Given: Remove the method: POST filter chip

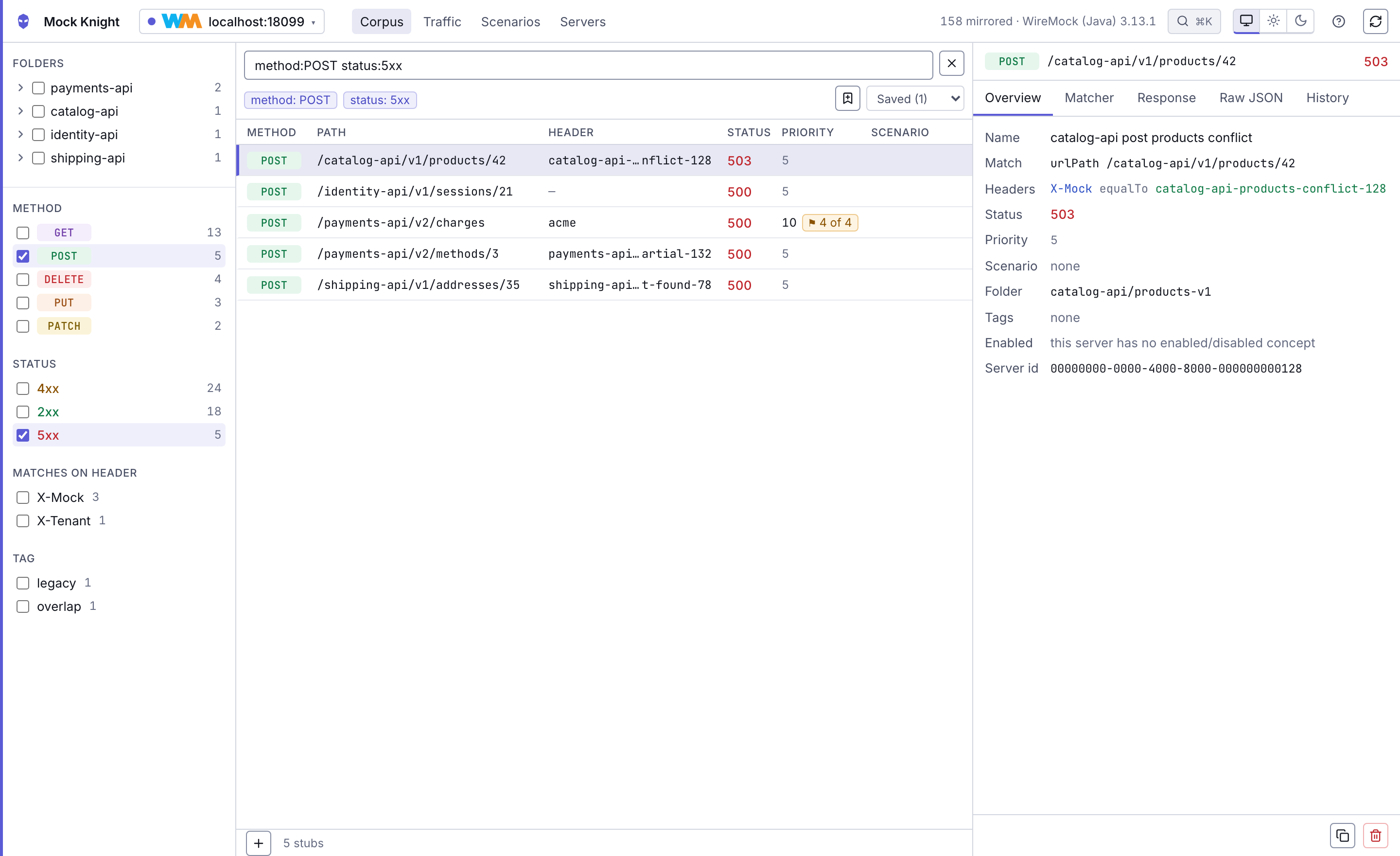Looking at the screenshot, I should (290, 100).
